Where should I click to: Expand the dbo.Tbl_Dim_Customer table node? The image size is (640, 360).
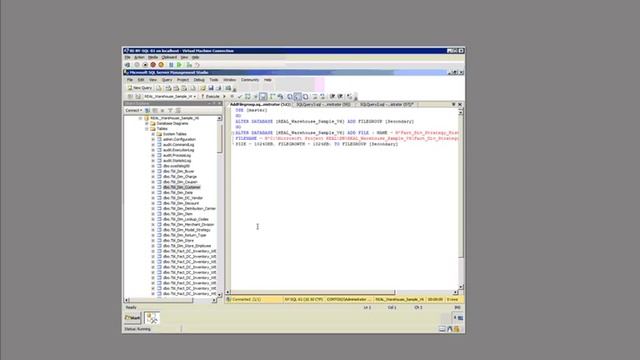pyautogui.click(x=153, y=187)
